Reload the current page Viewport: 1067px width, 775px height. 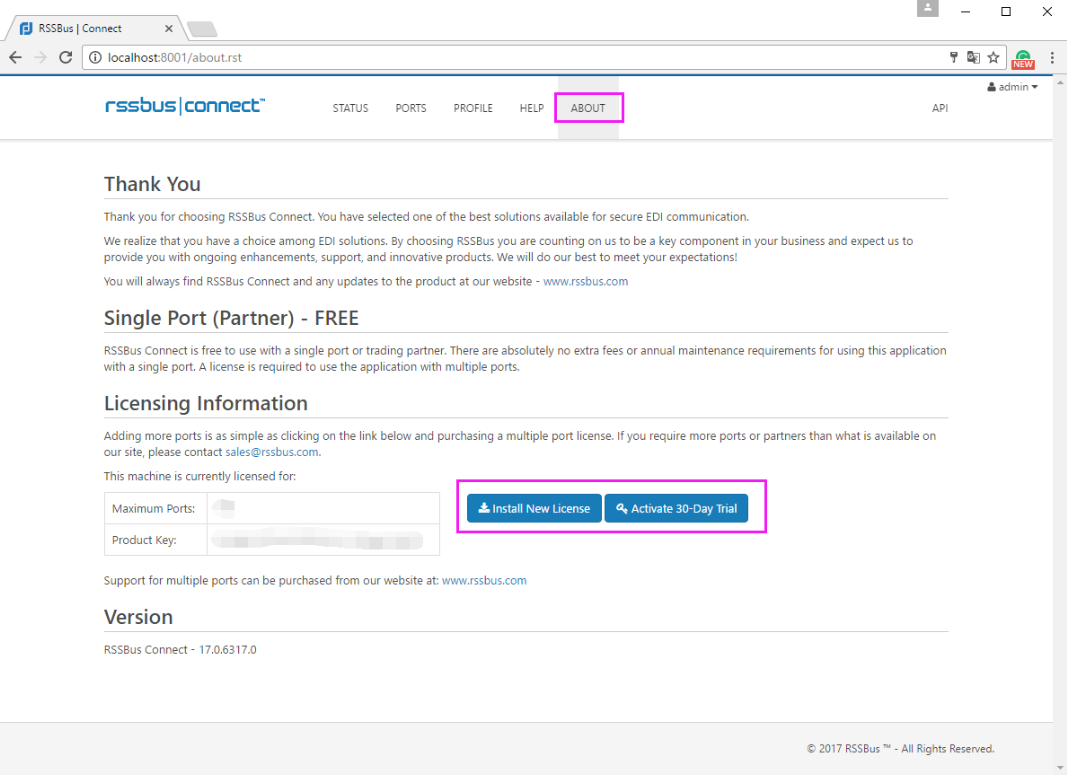tap(65, 58)
